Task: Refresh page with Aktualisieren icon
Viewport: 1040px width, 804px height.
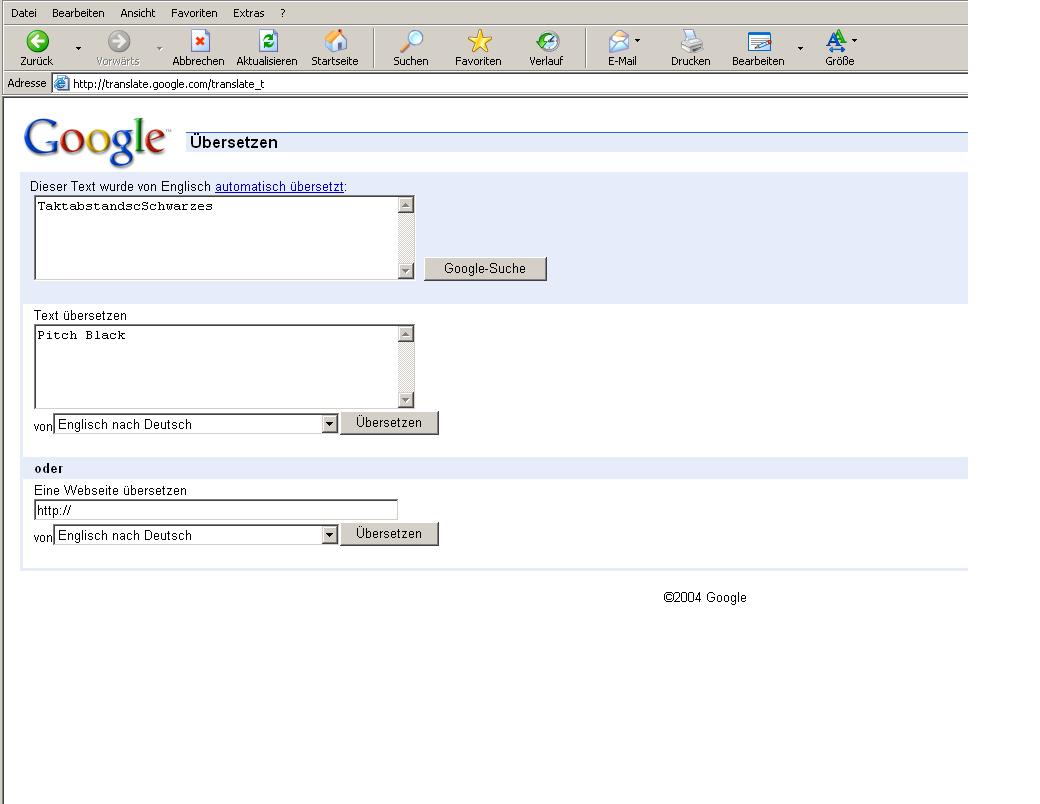Action: (267, 41)
